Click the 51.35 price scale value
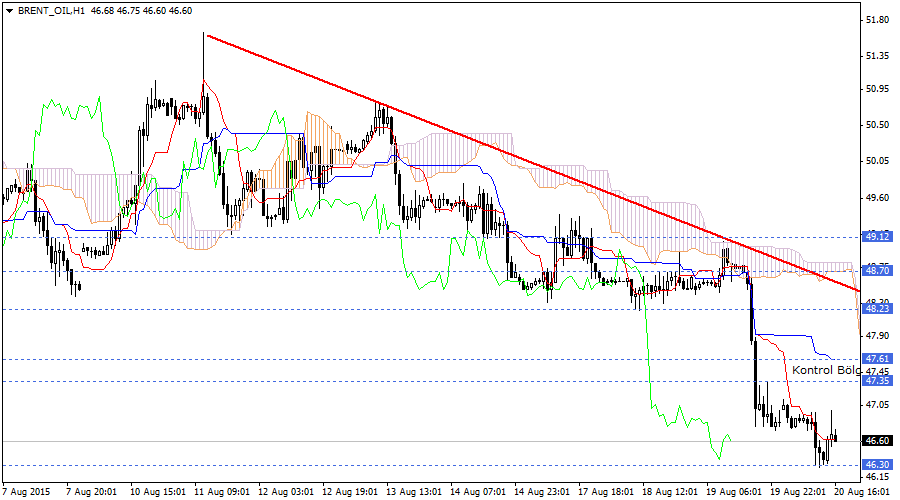This screenshot has height=500, width=900. 877,56
